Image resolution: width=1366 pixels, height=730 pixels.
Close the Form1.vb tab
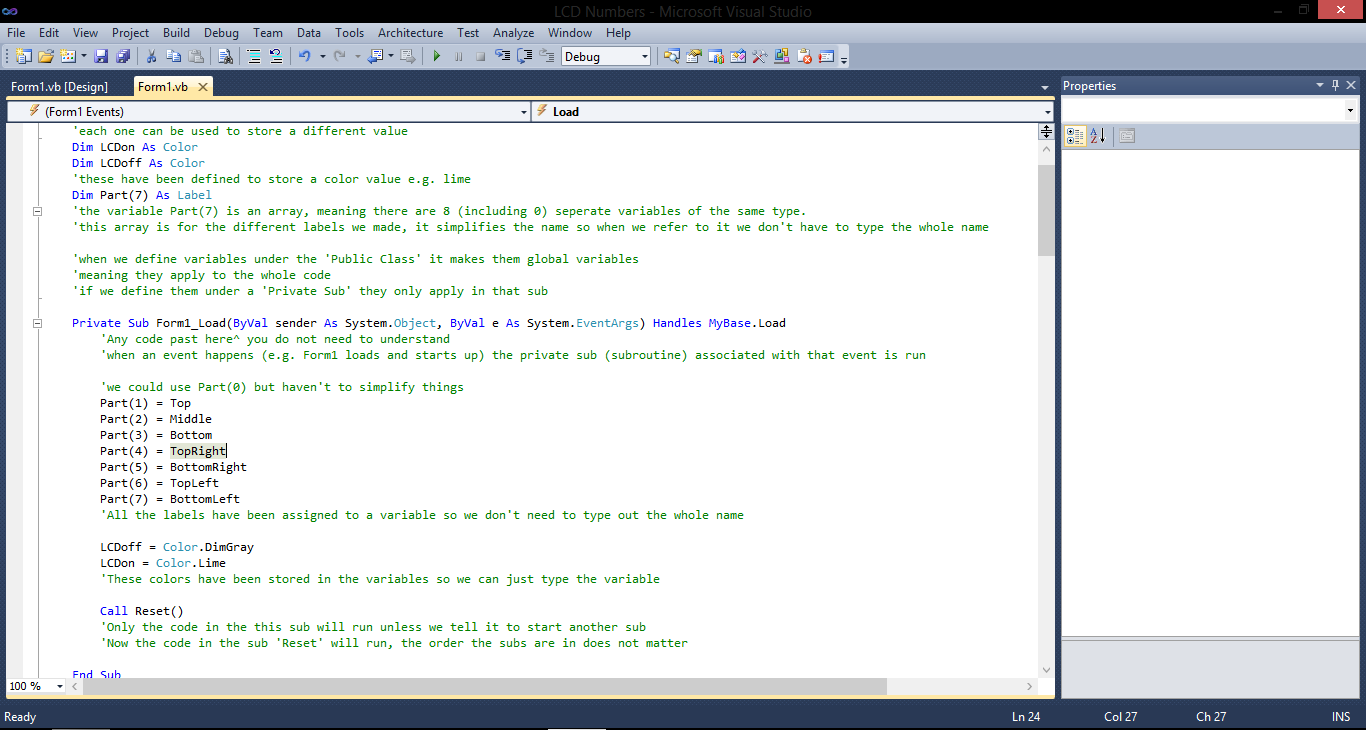coord(202,87)
